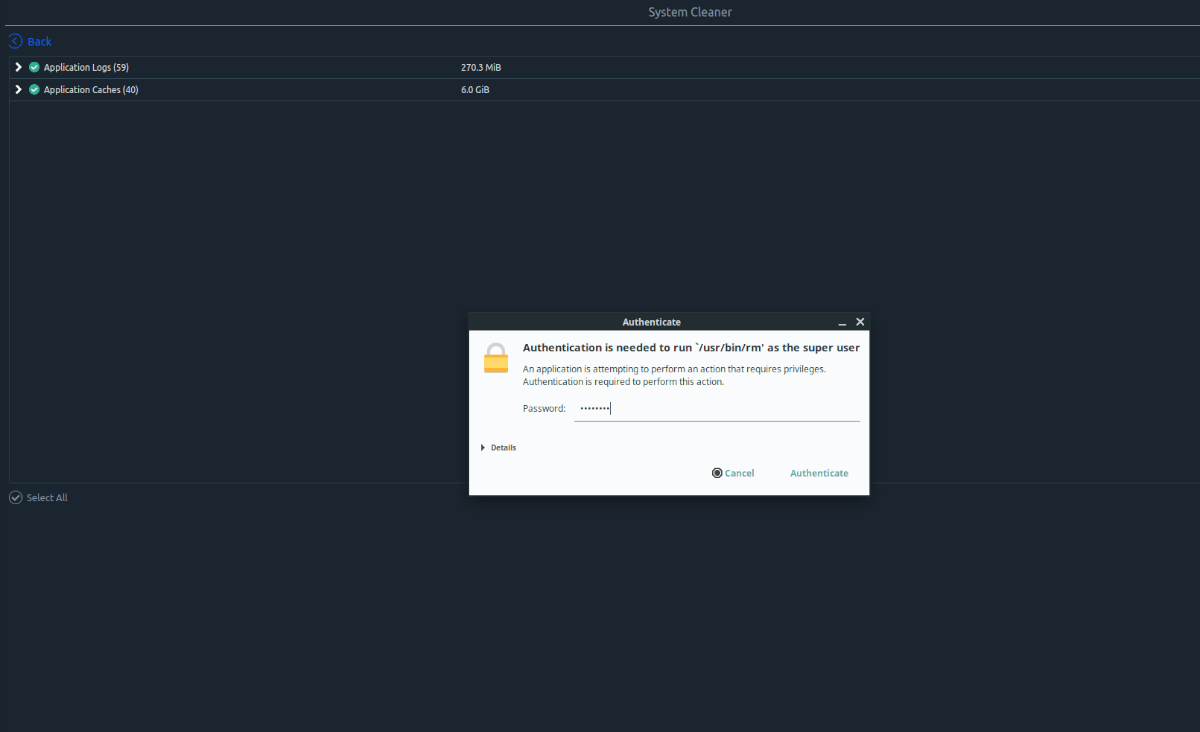Select the Application Caches (40) label

tap(91, 89)
